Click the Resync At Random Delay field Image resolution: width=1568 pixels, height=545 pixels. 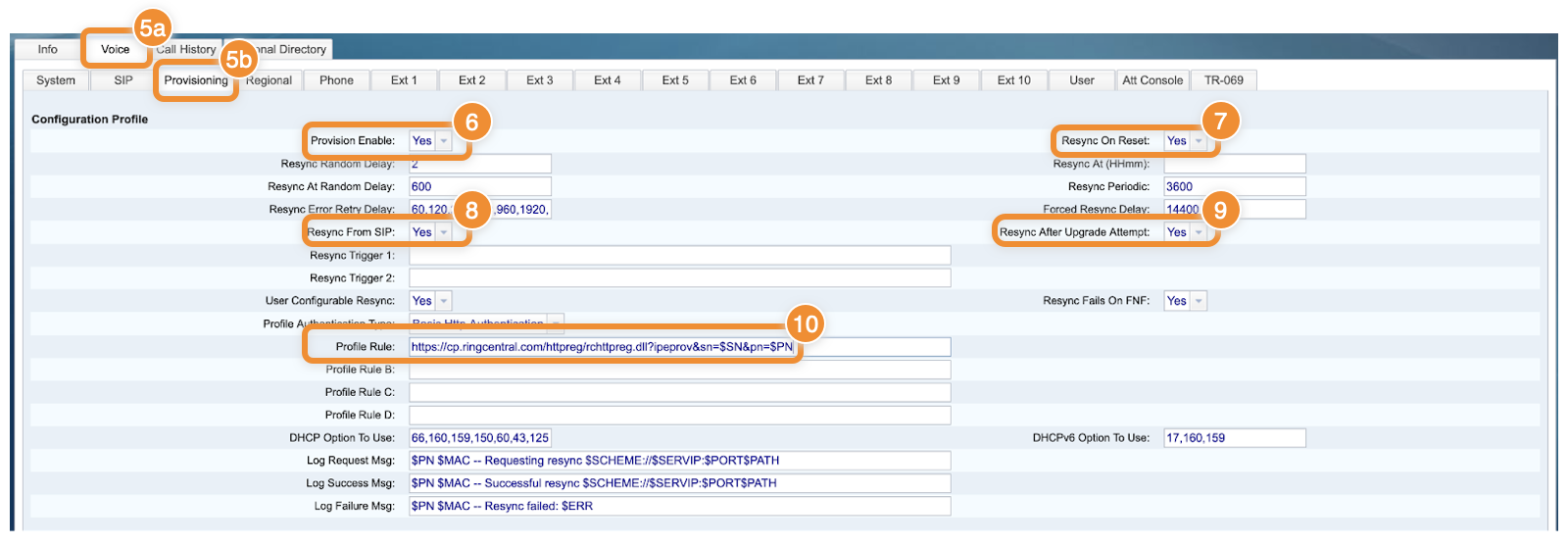coord(480,186)
